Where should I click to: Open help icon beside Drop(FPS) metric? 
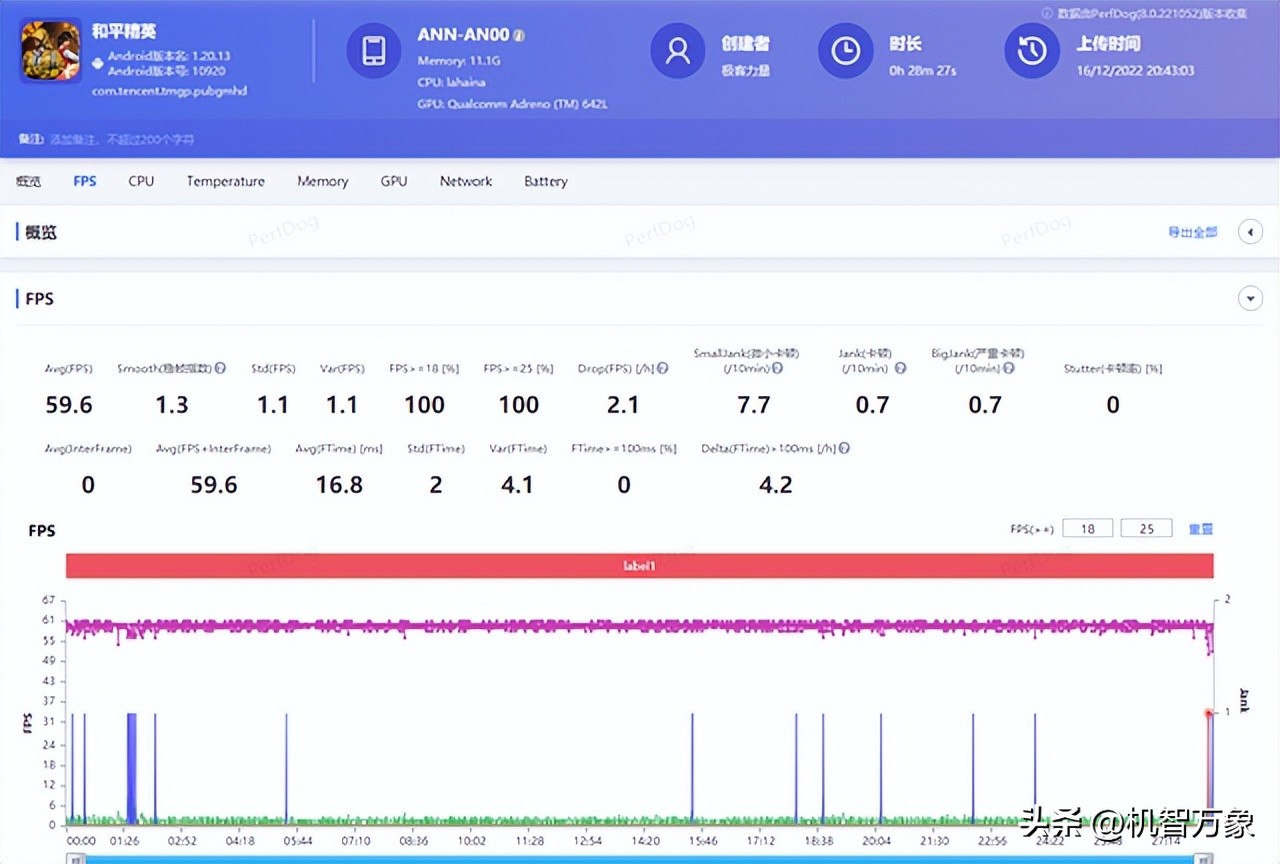tap(662, 368)
